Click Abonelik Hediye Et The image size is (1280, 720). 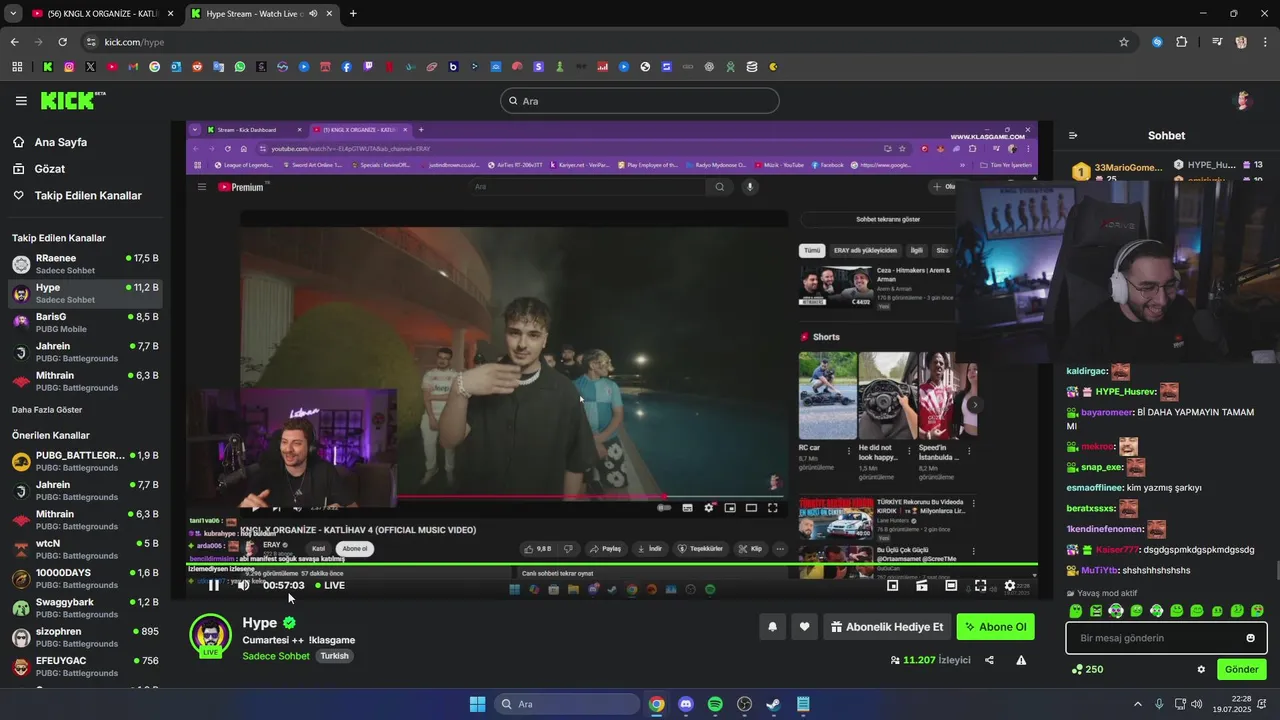(x=887, y=627)
